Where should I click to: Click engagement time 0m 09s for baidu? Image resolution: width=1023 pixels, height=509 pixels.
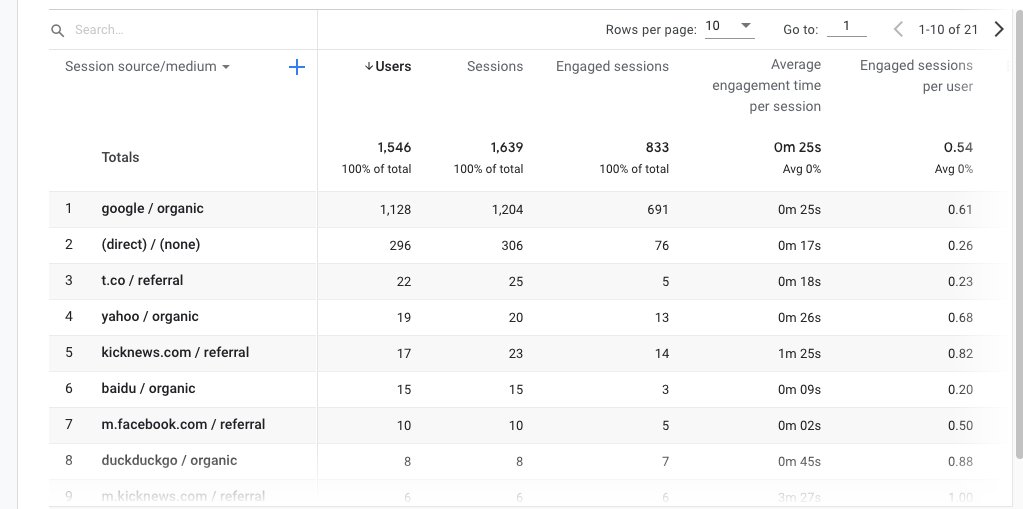tap(799, 390)
